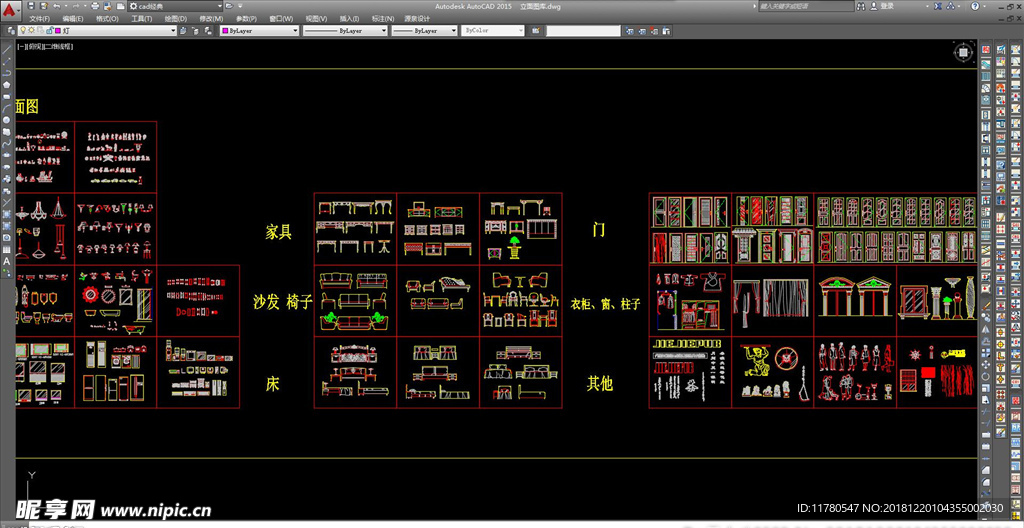1024x528 pixels.
Task: Open the lineweight ByLayer dropdown
Action: (x=424, y=31)
